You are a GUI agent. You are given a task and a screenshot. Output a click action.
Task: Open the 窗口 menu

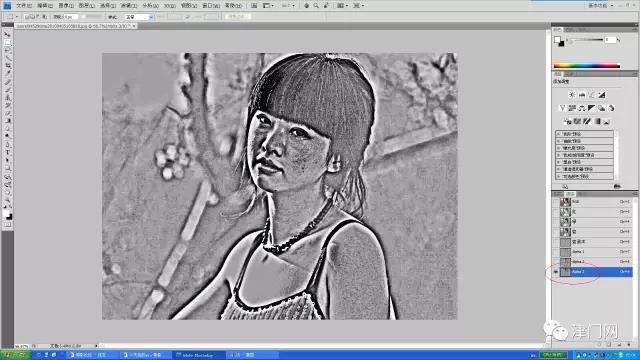[x=211, y=6]
